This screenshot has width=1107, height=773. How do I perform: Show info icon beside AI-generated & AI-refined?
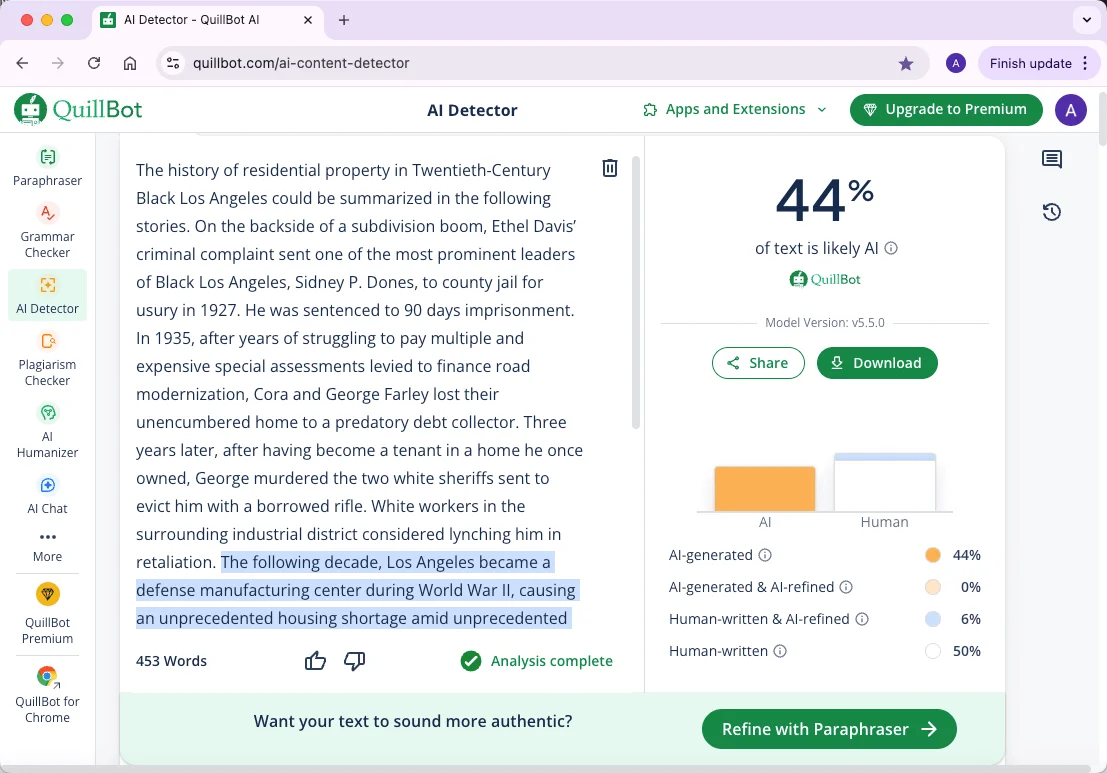pos(846,587)
